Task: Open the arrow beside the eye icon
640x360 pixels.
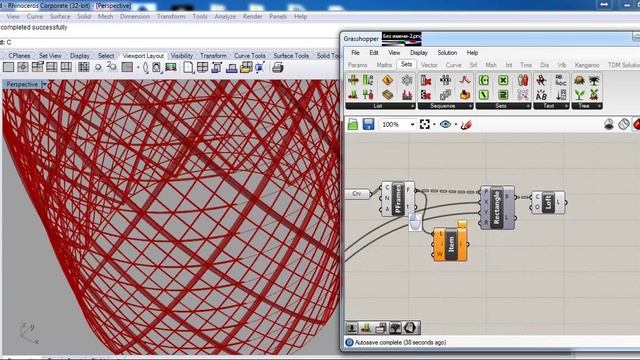Action: tap(456, 124)
